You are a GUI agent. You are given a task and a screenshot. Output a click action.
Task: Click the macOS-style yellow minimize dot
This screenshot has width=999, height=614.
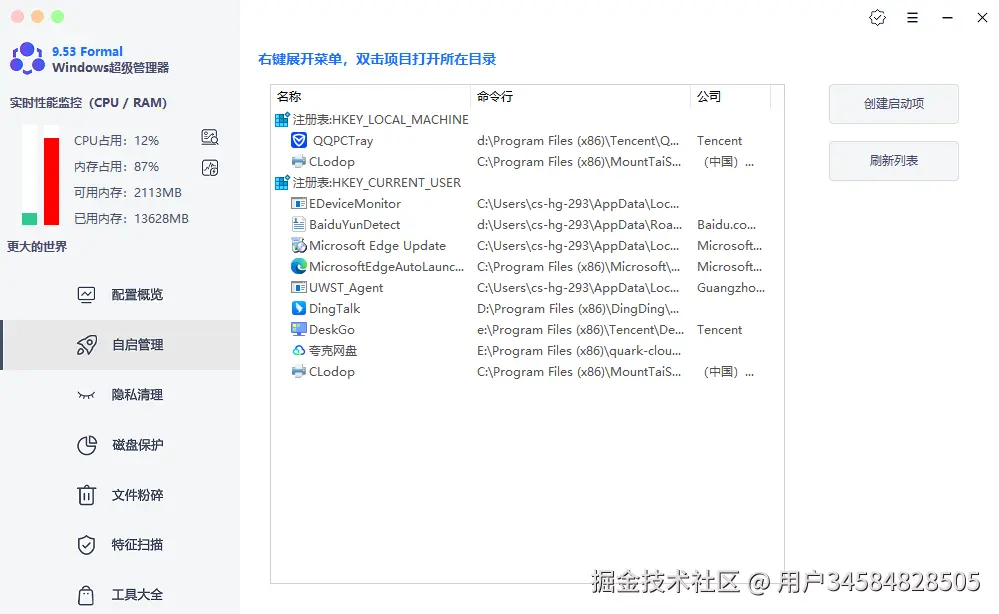(x=38, y=17)
